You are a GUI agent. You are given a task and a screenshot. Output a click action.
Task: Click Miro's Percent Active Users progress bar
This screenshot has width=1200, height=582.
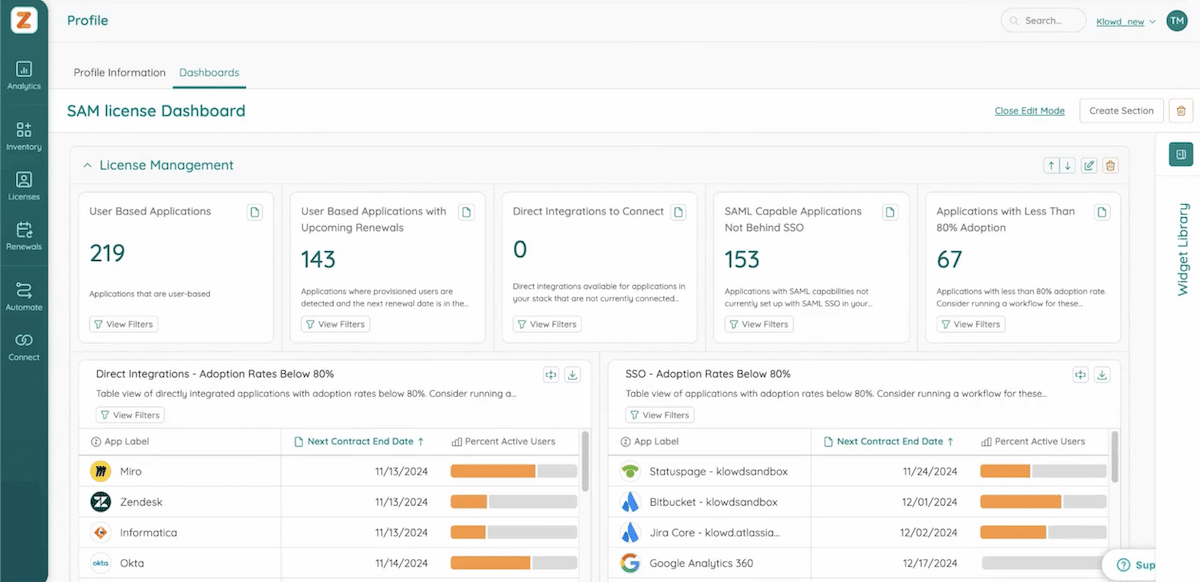click(x=513, y=471)
